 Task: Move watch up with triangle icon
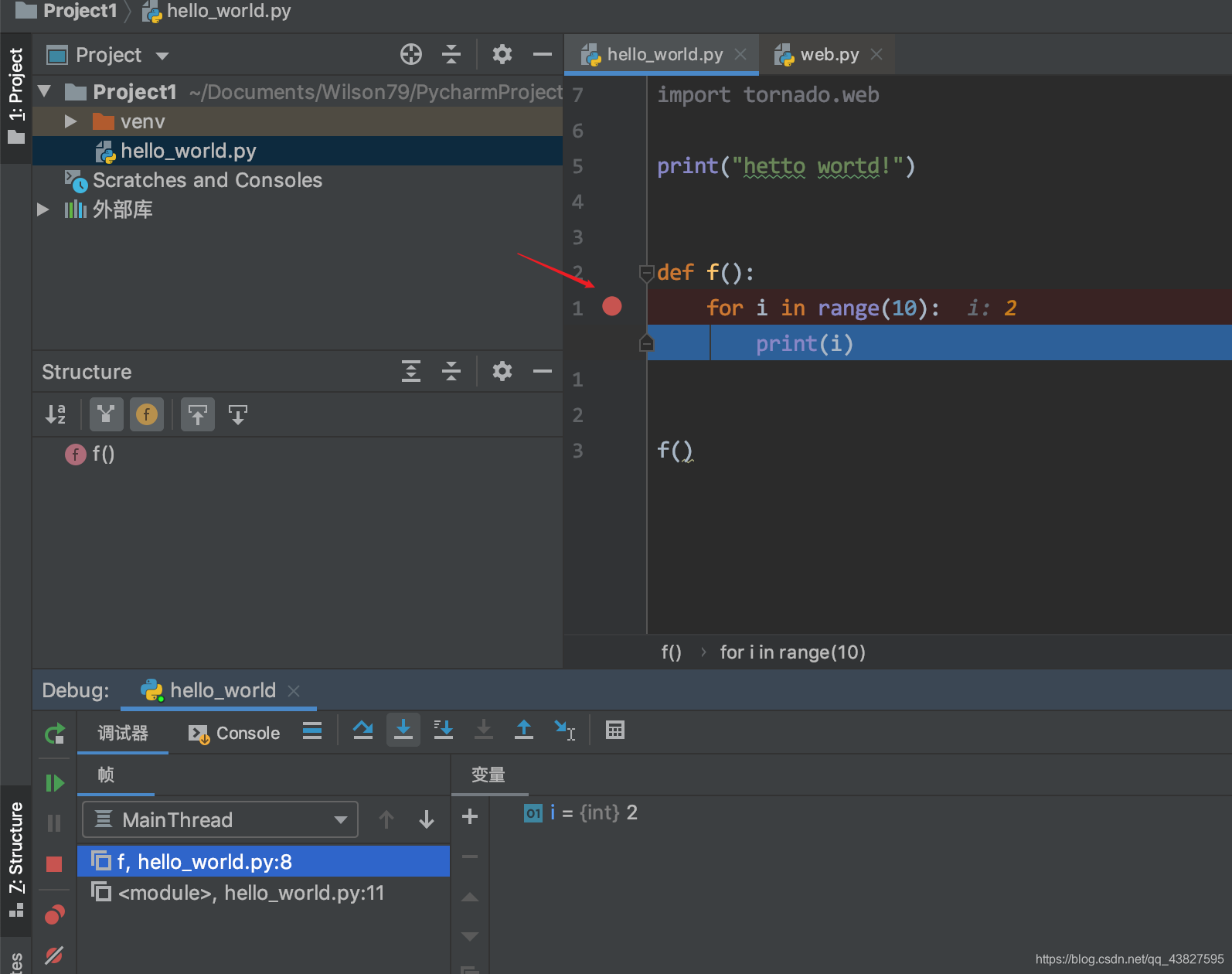470,897
